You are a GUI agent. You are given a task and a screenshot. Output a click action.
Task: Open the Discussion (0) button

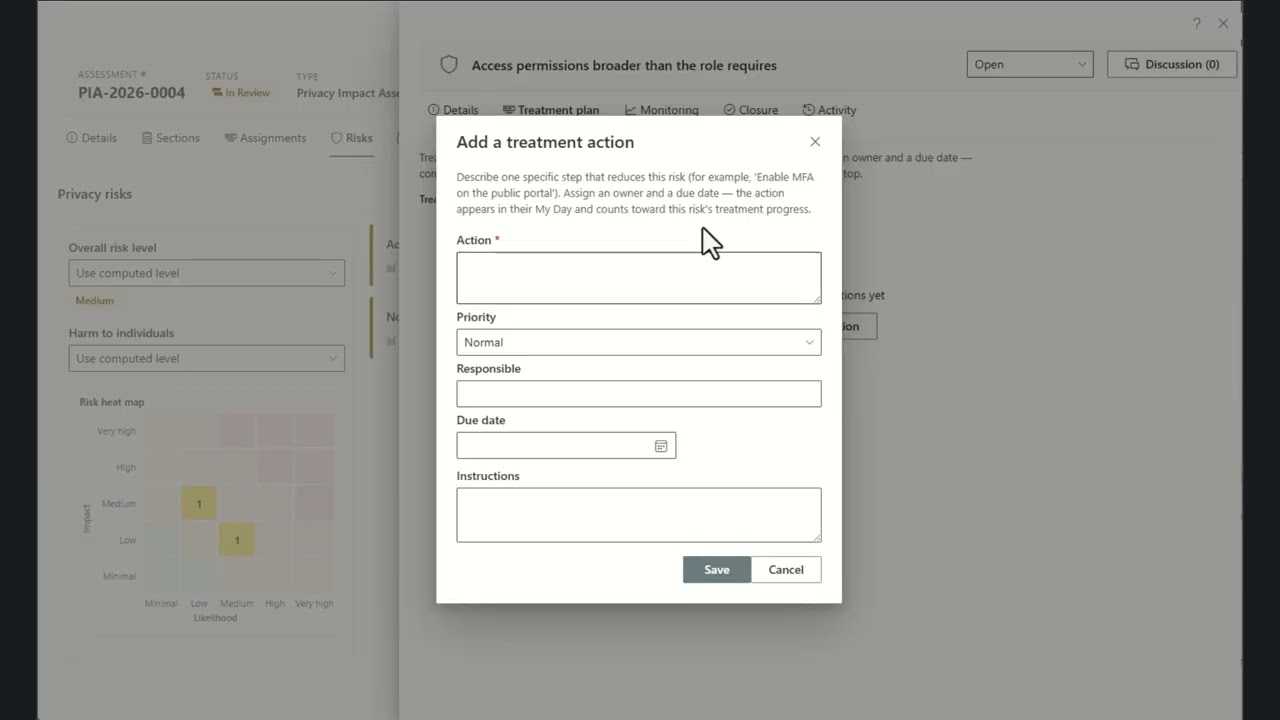pyautogui.click(x=1172, y=64)
